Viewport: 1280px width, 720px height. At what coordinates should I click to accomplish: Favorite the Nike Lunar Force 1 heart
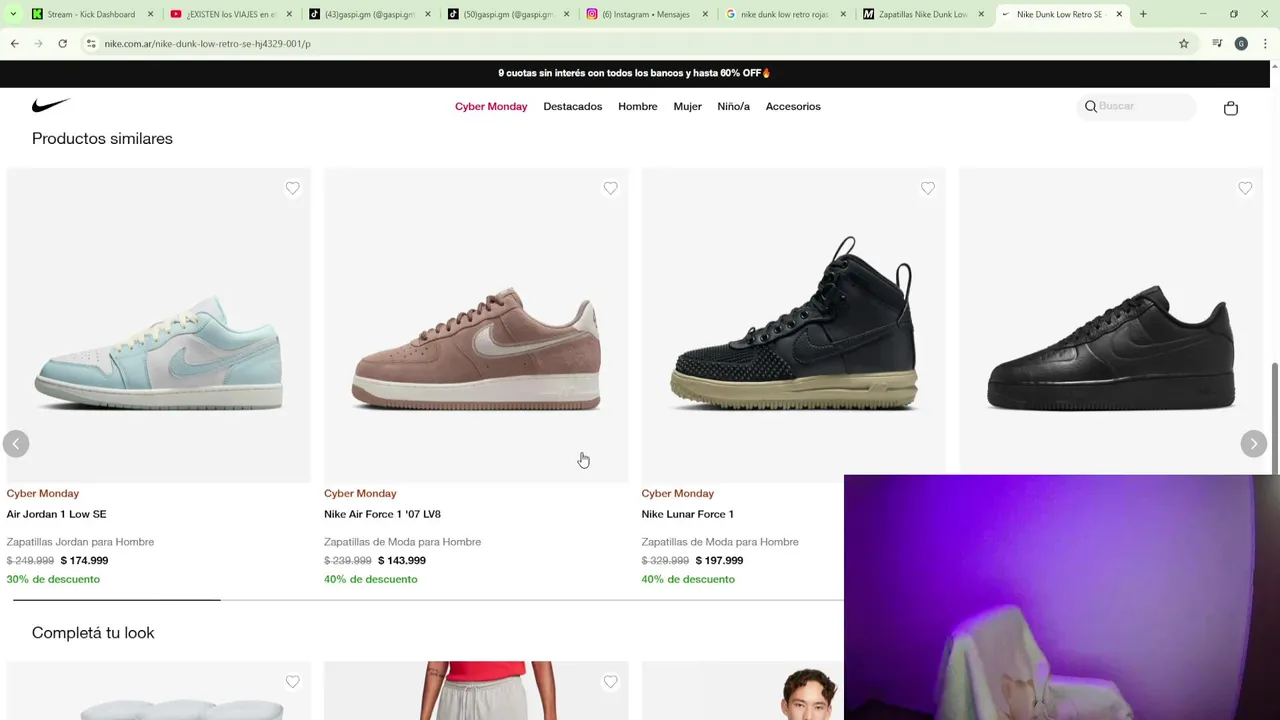click(928, 188)
